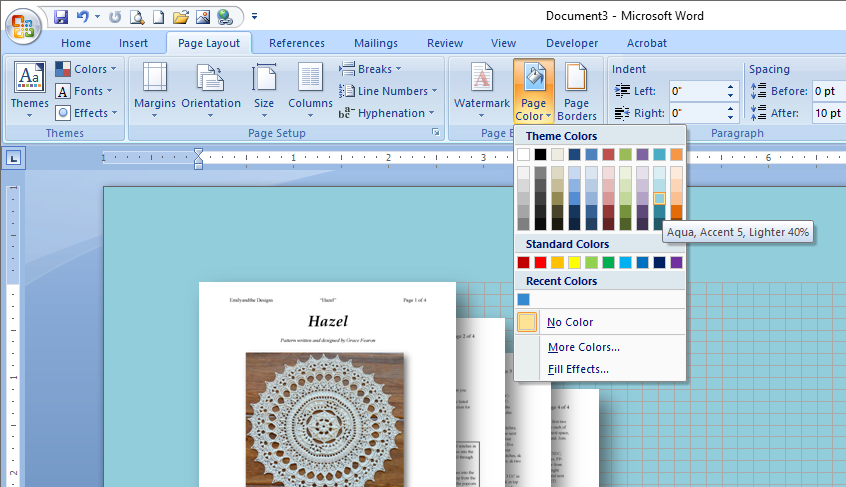Select White theme color swatch
846x487 pixels.
coord(523,155)
